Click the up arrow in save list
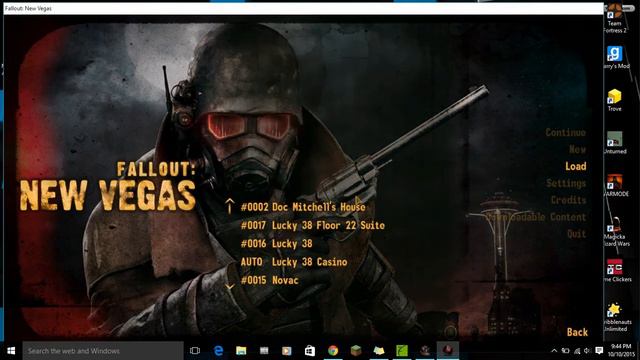 pyautogui.click(x=229, y=206)
